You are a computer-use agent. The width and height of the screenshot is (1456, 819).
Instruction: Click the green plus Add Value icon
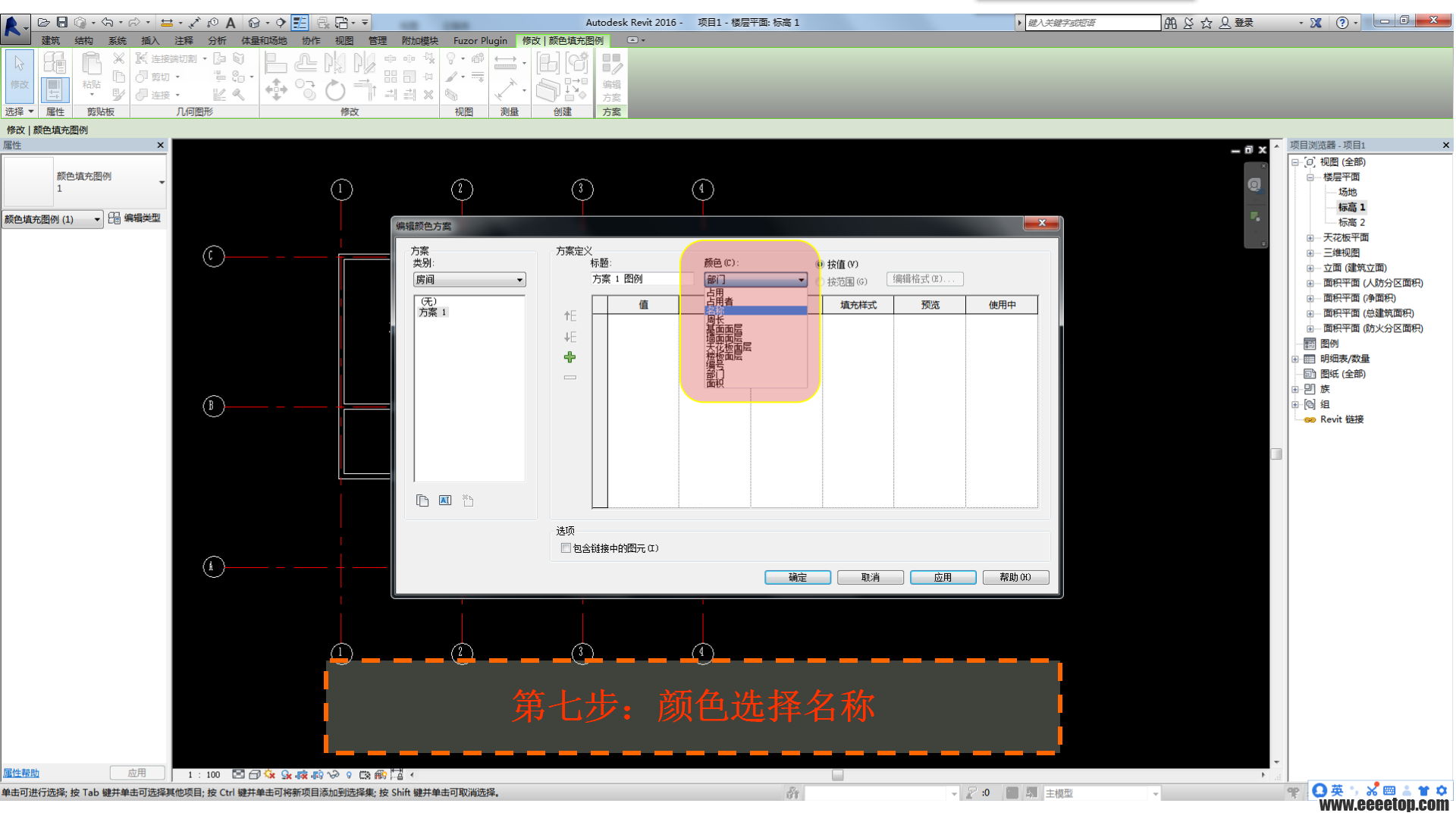click(x=570, y=357)
